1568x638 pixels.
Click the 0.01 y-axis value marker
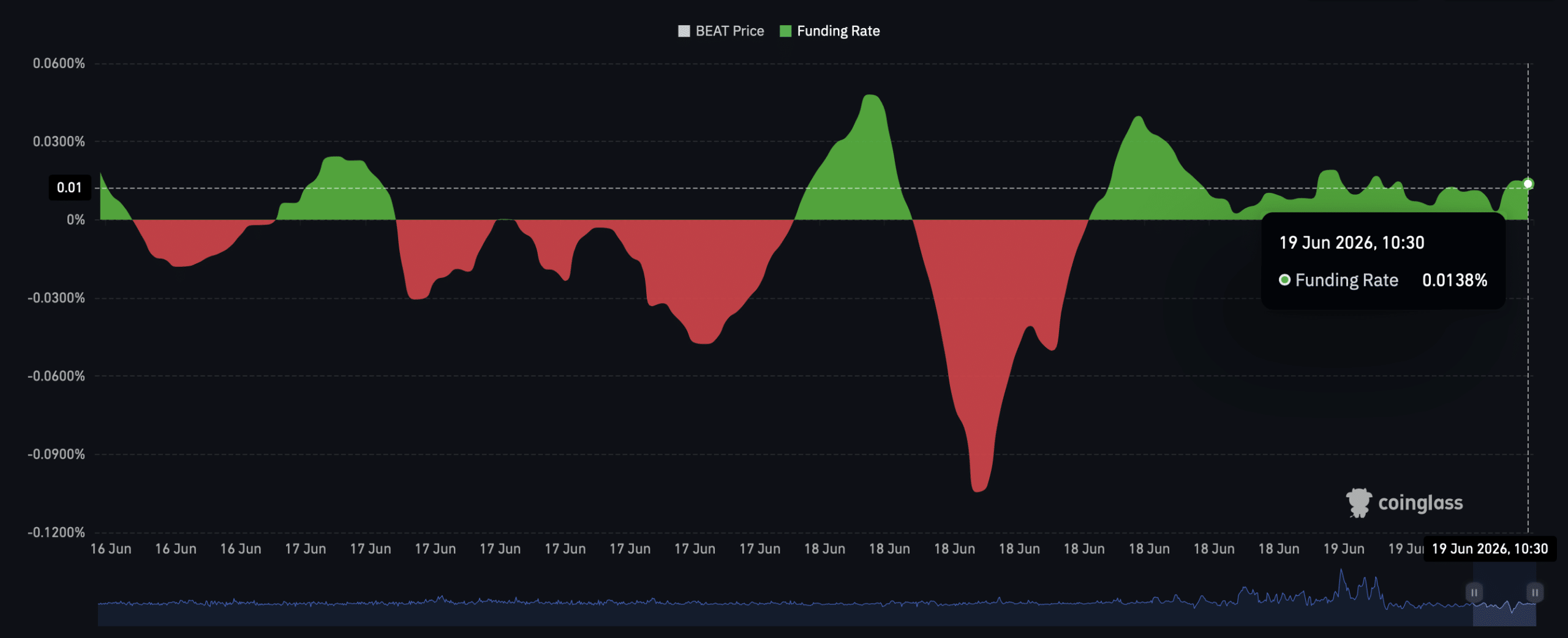pyautogui.click(x=69, y=188)
